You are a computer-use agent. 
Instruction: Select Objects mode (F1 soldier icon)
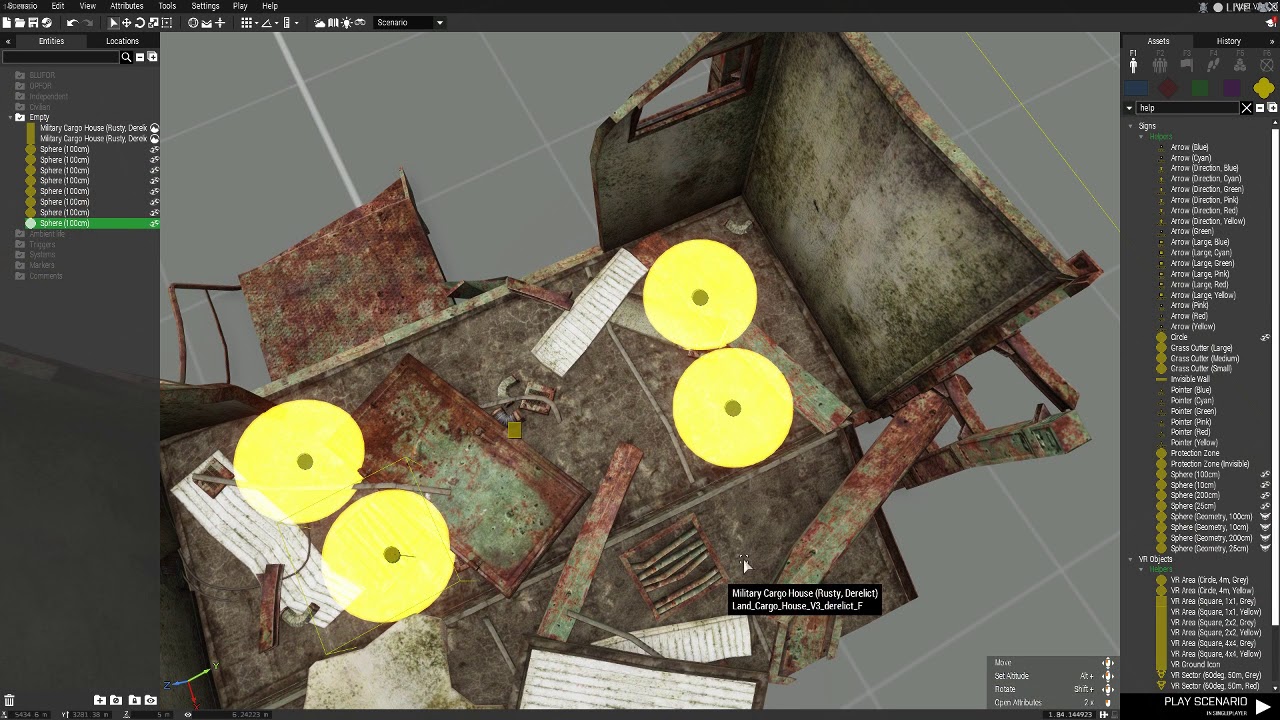(1133, 64)
